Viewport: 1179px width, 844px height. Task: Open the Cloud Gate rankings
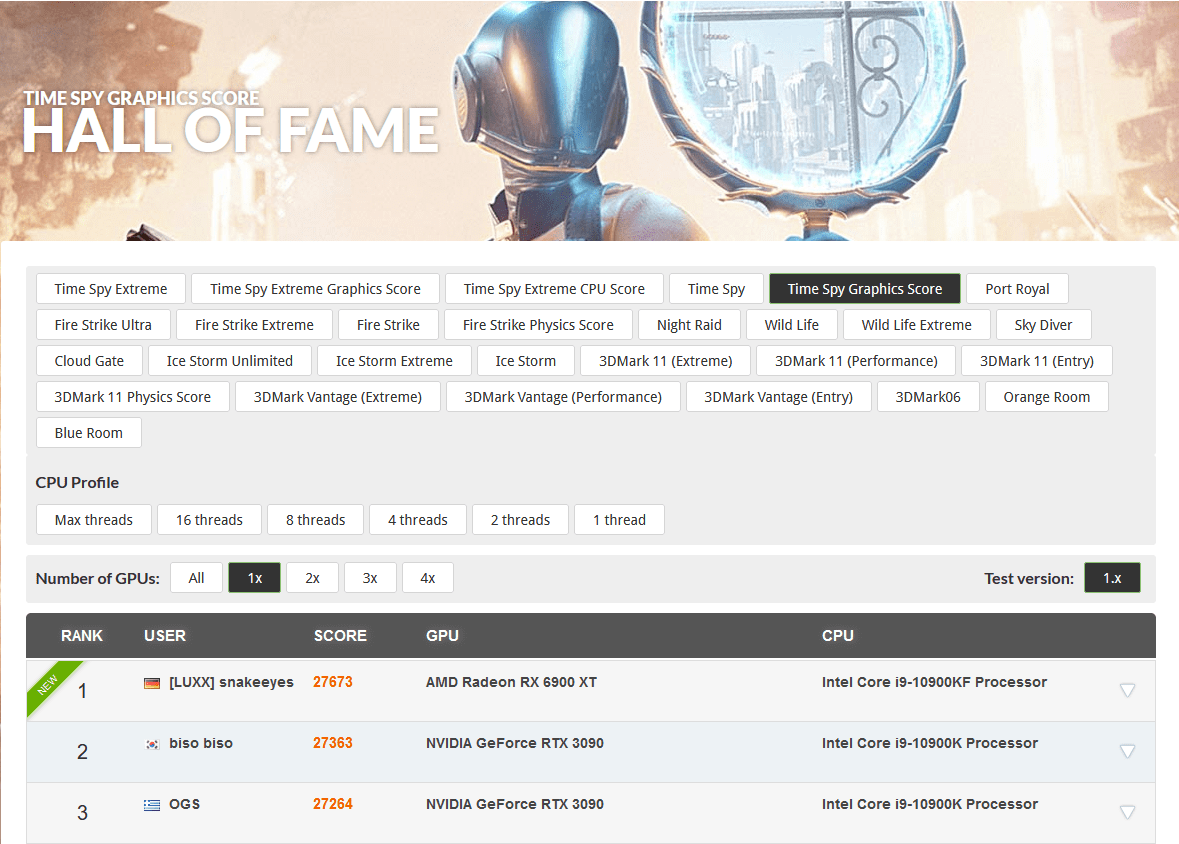(x=89, y=361)
